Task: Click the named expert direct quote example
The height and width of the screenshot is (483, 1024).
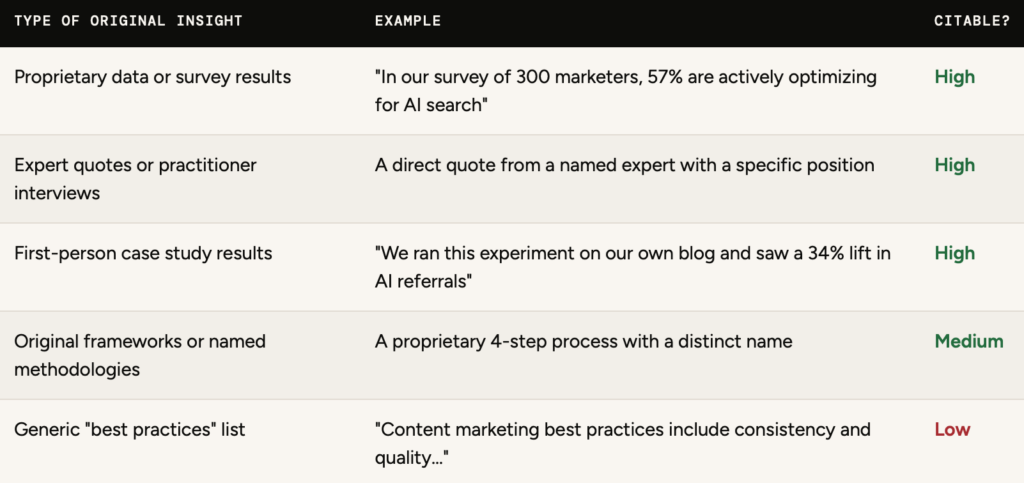Action: pyautogui.click(x=624, y=165)
